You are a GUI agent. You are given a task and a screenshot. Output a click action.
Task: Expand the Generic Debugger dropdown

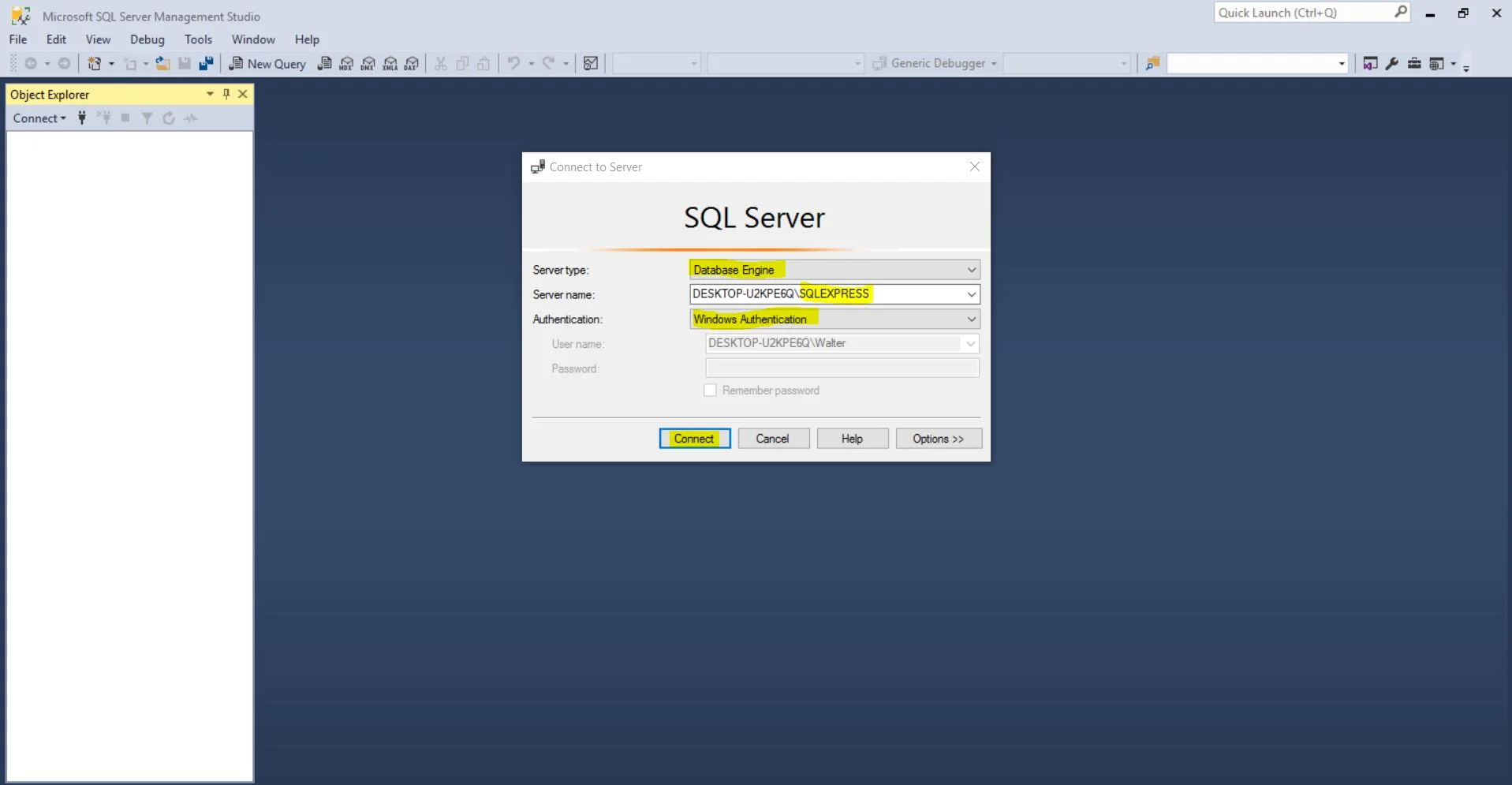click(x=994, y=64)
